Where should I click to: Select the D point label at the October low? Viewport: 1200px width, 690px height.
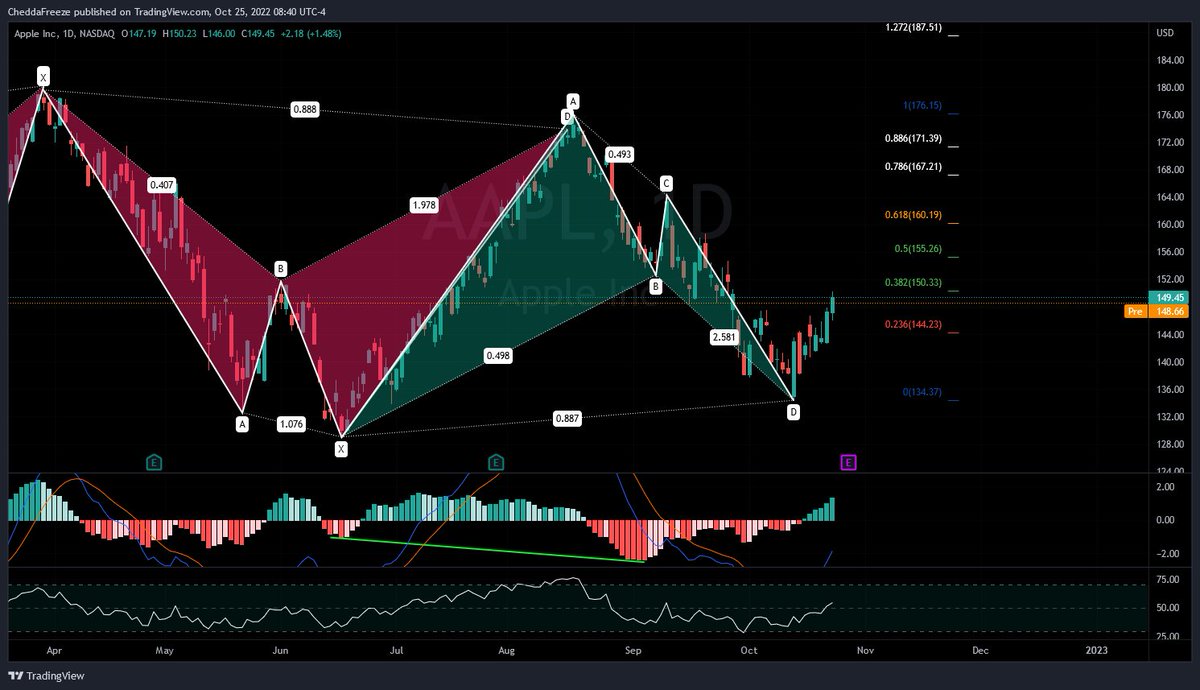(x=793, y=411)
